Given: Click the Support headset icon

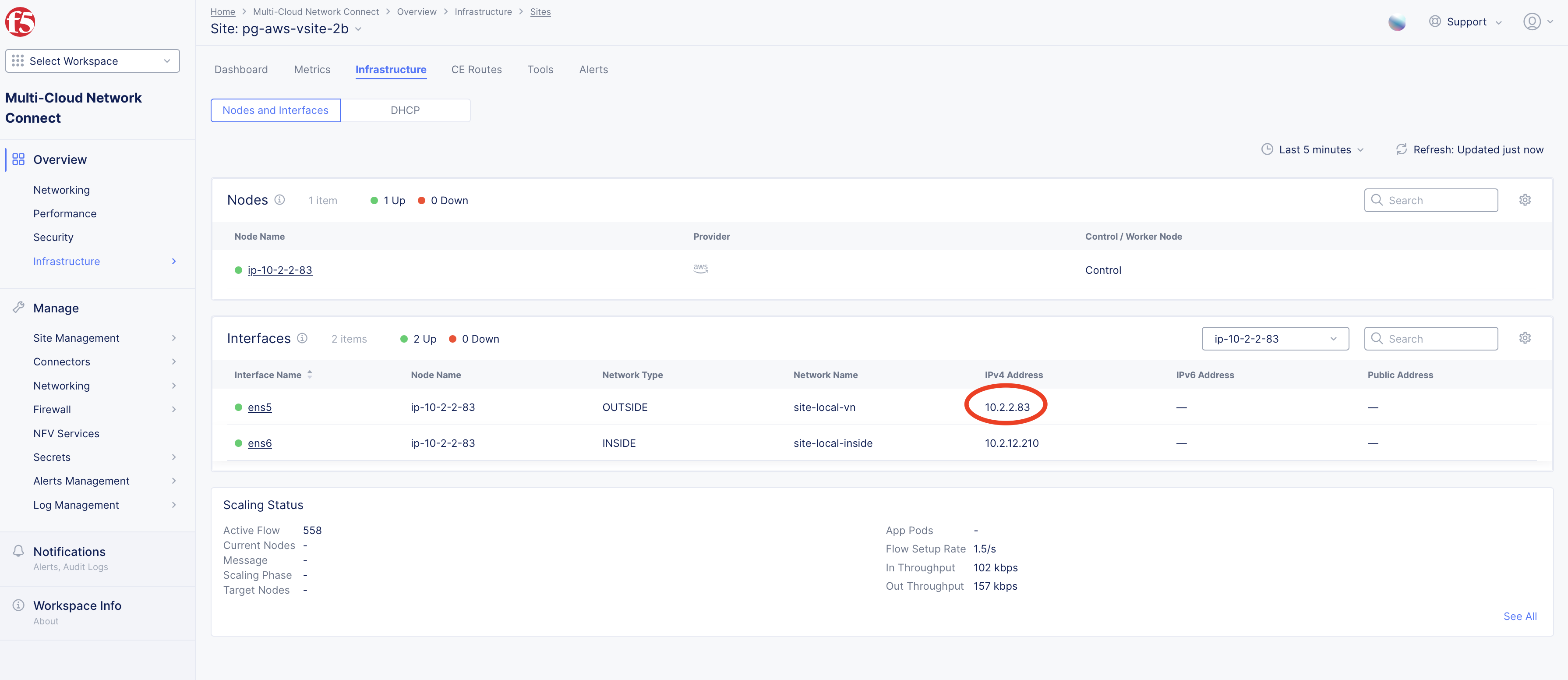Looking at the screenshot, I should pos(1435,21).
